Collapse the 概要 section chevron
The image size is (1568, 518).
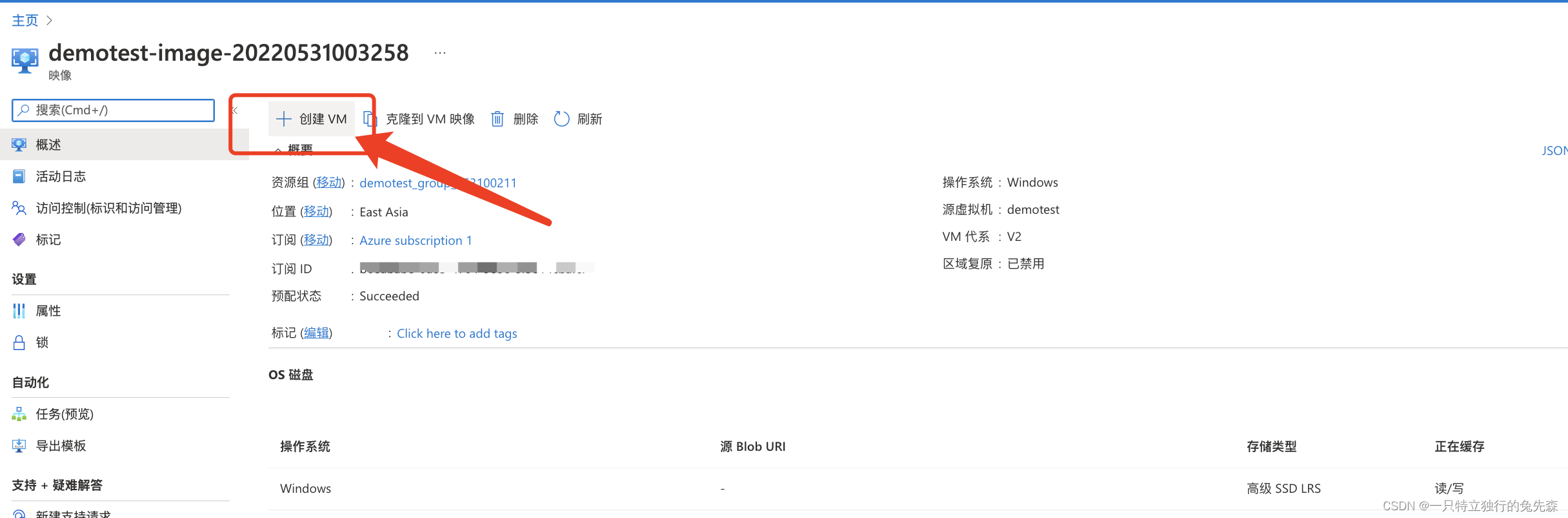(277, 150)
